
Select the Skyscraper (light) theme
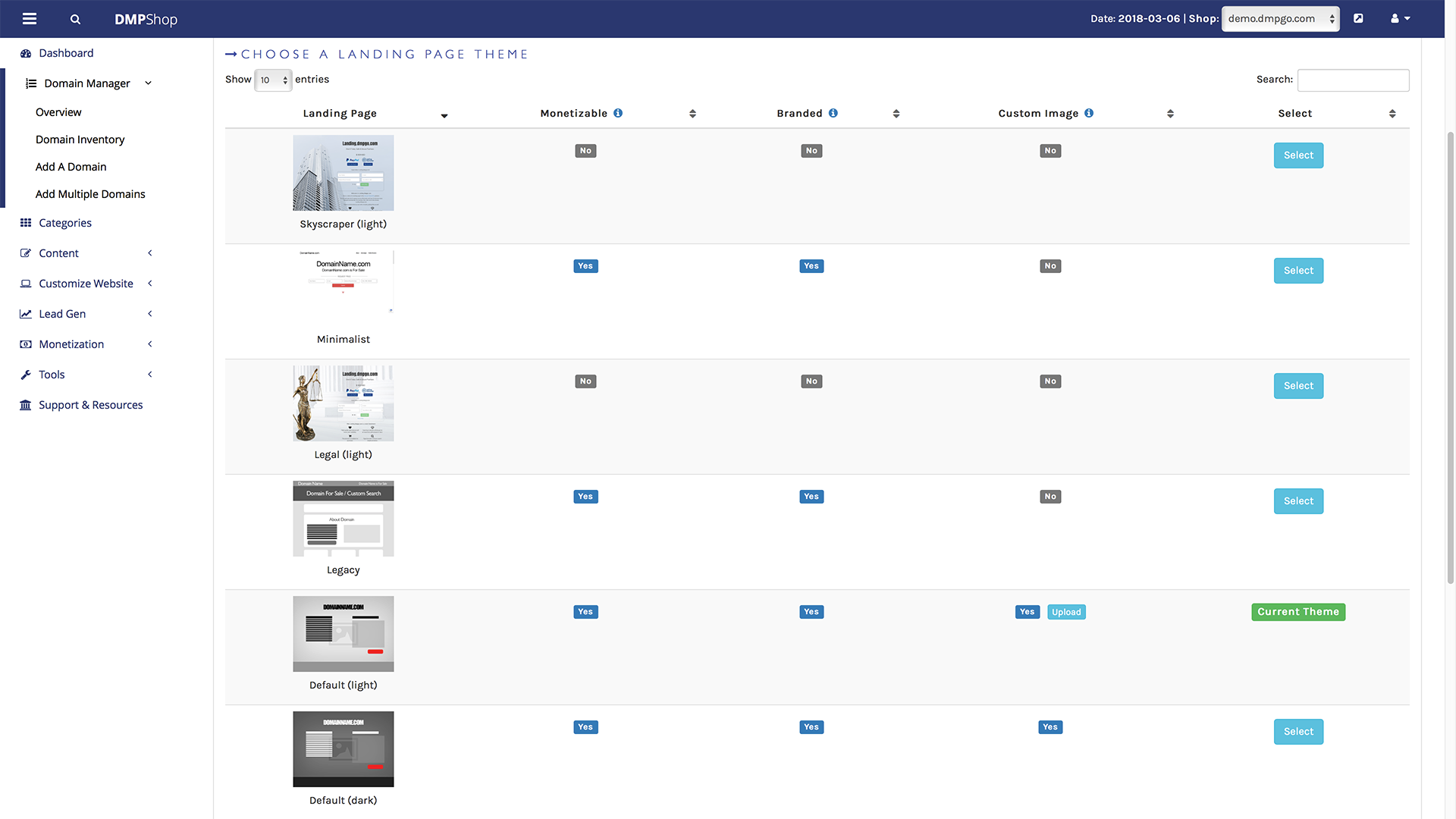[x=1298, y=155]
